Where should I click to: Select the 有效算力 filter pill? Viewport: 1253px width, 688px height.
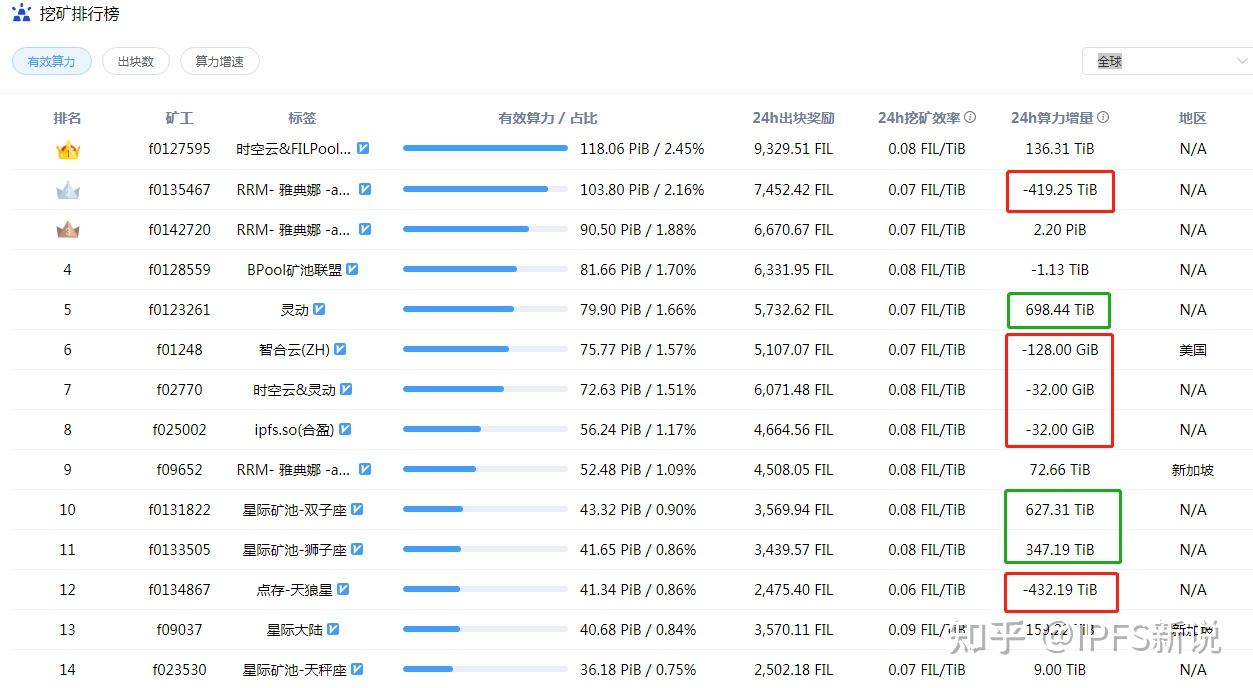pyautogui.click(x=51, y=61)
